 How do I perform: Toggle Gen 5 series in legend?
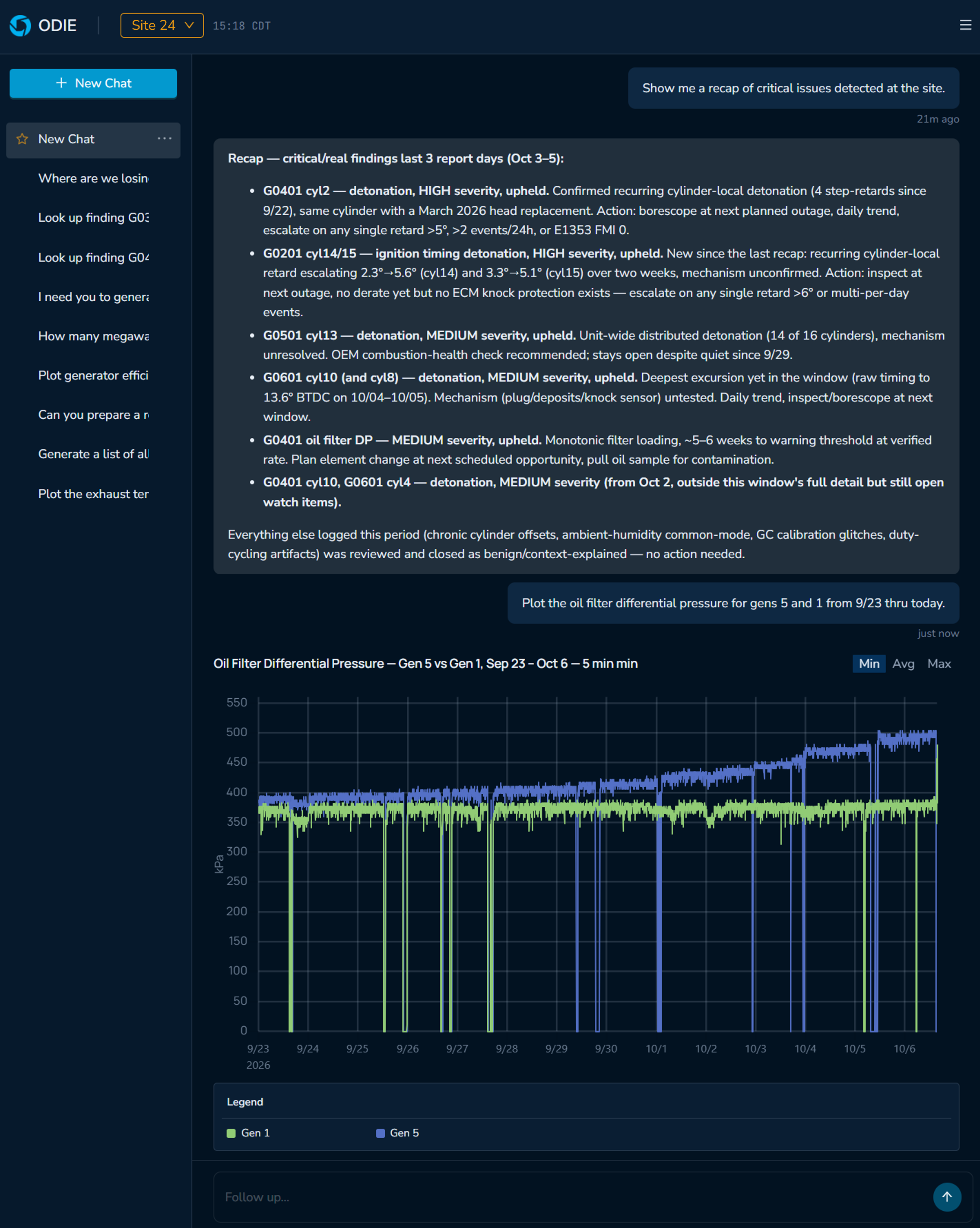pos(397,1133)
